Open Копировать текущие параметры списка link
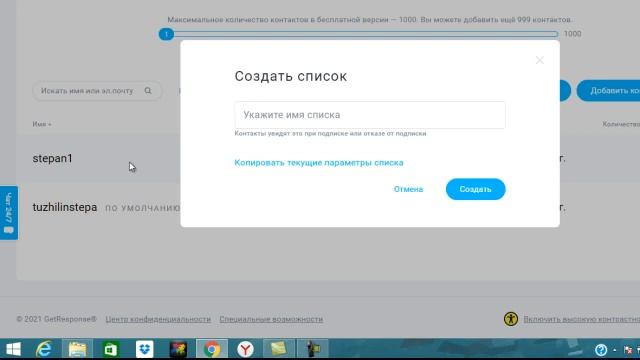Screen dimensions: 640x360 click(x=319, y=162)
